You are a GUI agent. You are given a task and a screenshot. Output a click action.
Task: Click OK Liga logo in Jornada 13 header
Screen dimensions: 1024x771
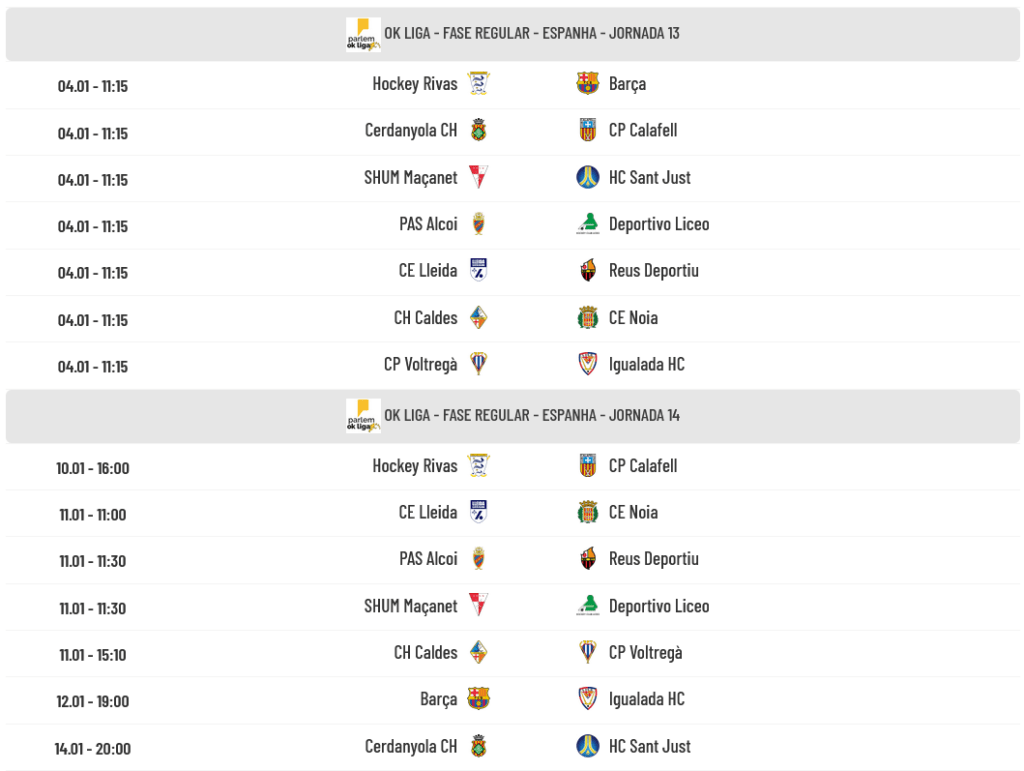363,34
